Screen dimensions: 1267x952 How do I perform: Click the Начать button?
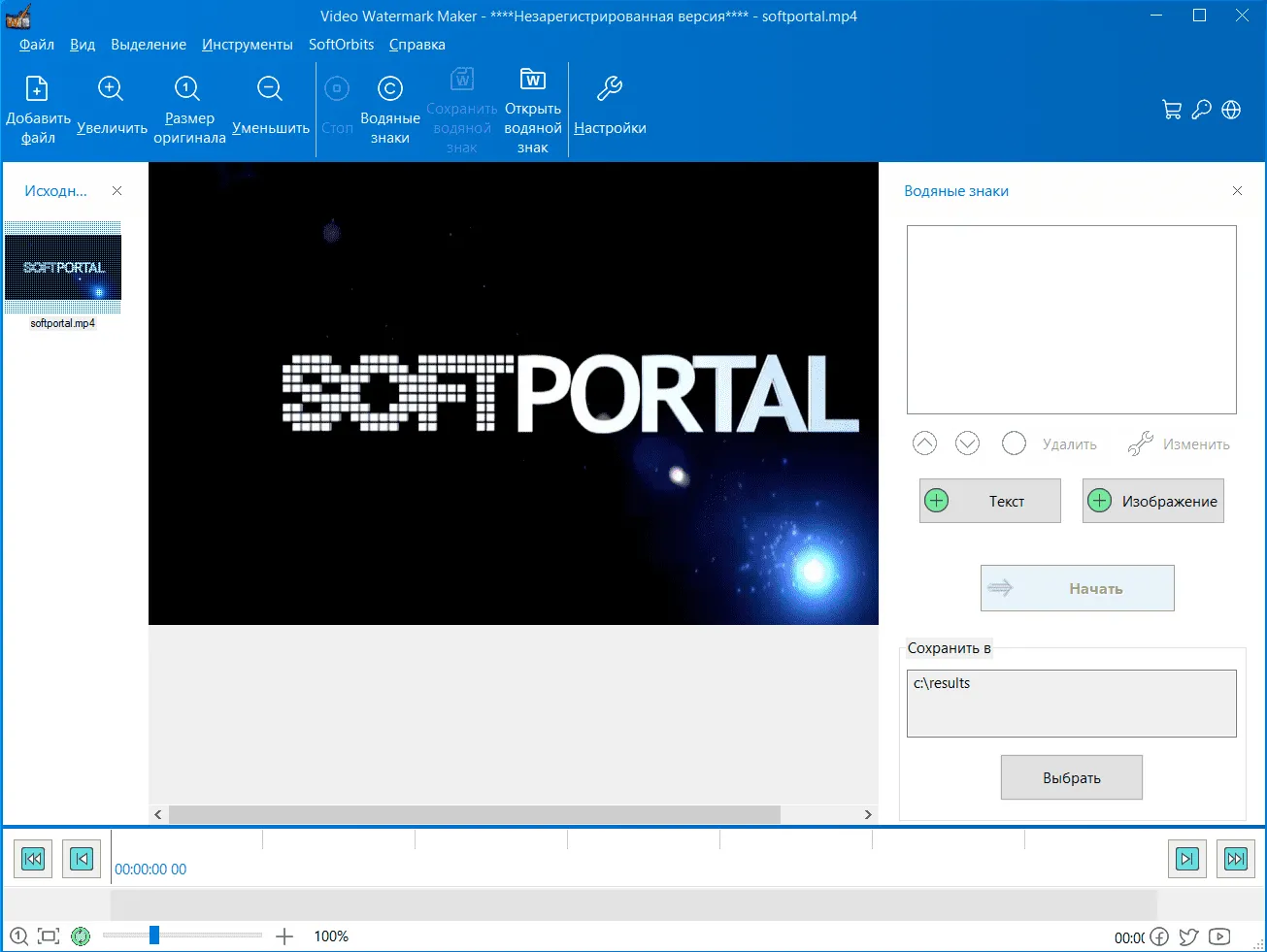(x=1078, y=588)
